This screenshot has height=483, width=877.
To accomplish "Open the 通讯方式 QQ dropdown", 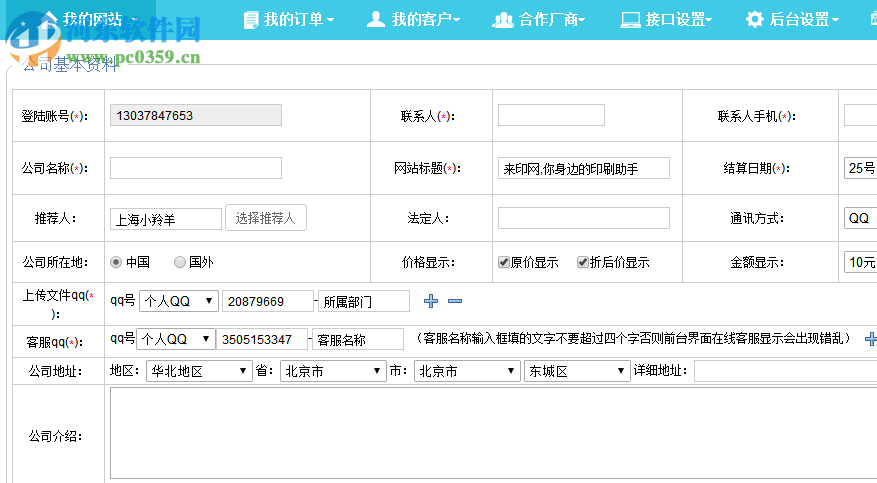I will pos(860,218).
